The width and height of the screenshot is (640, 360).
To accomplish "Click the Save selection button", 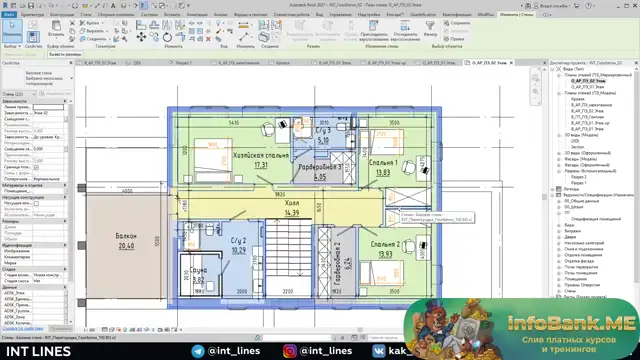I will [x=457, y=23].
